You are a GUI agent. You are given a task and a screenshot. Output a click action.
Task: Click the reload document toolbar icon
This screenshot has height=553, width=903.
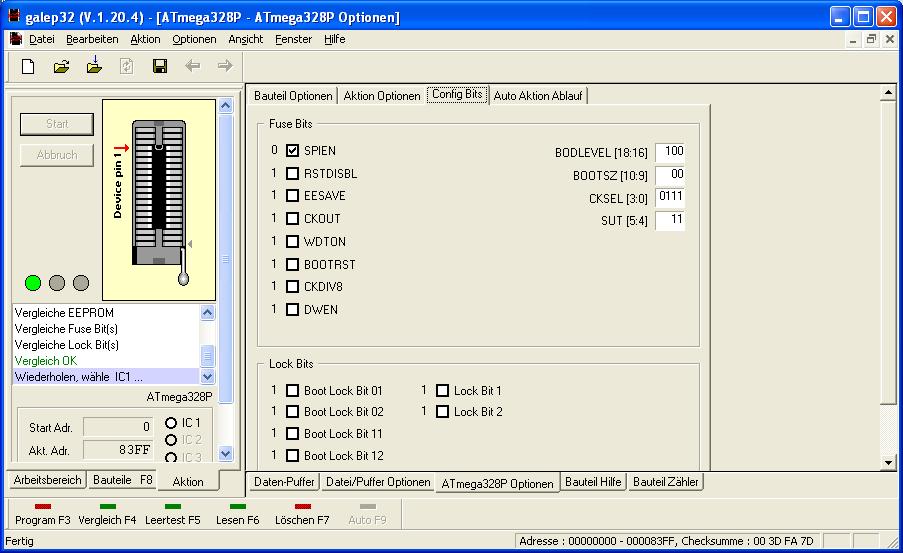pos(127,66)
